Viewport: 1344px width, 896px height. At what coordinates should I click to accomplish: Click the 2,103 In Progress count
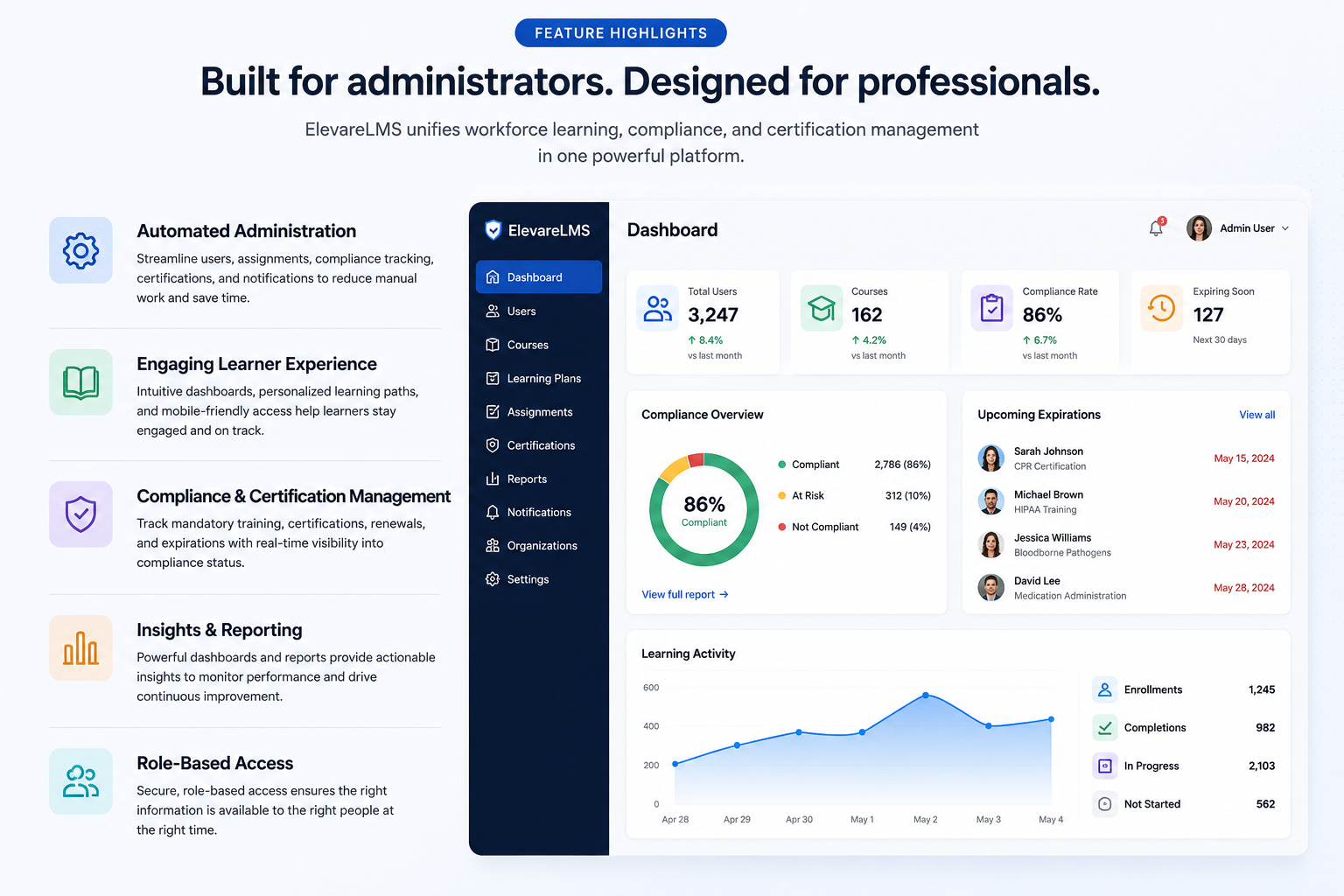(1262, 766)
